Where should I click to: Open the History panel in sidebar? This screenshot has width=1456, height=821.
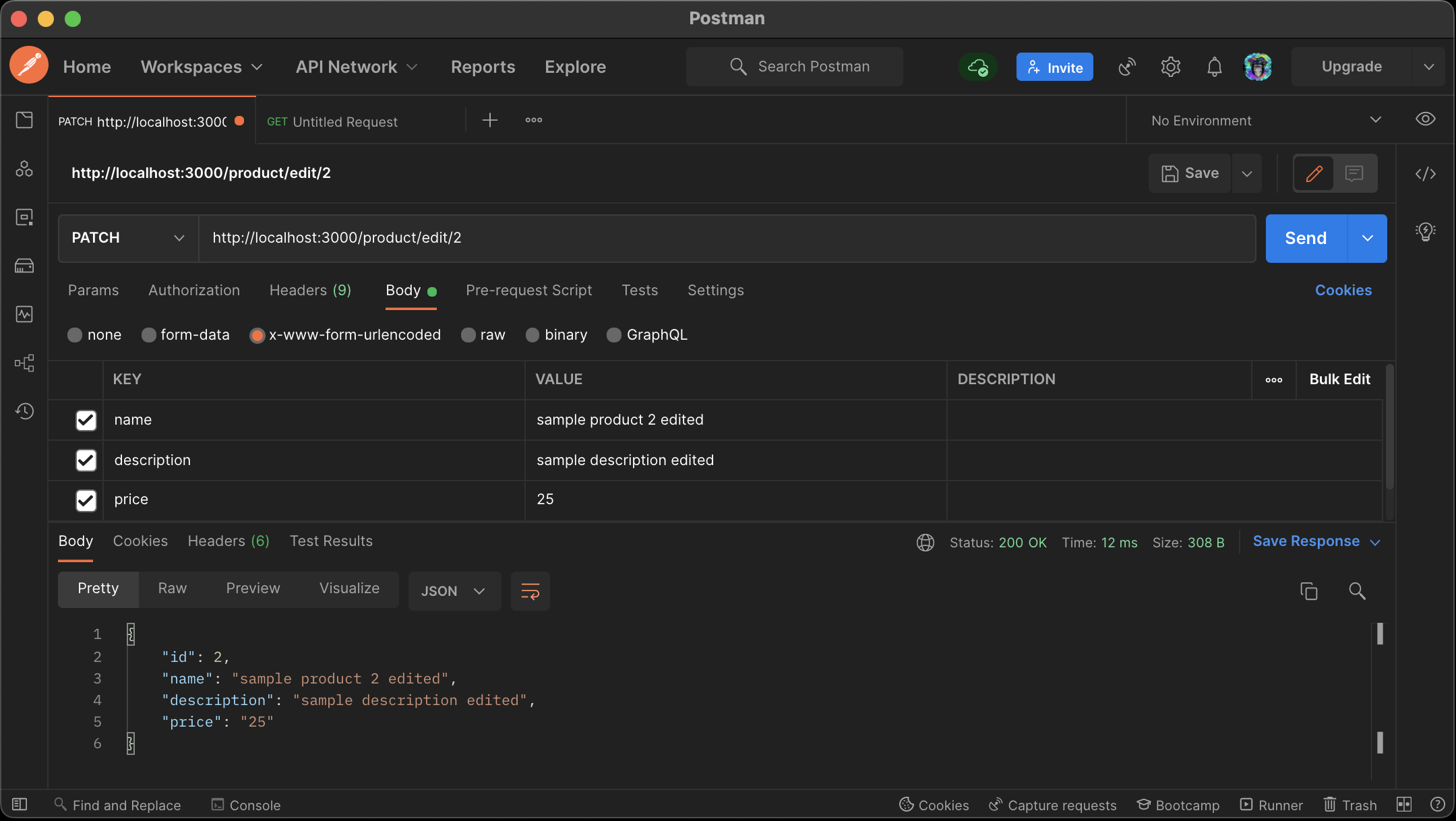(25, 411)
